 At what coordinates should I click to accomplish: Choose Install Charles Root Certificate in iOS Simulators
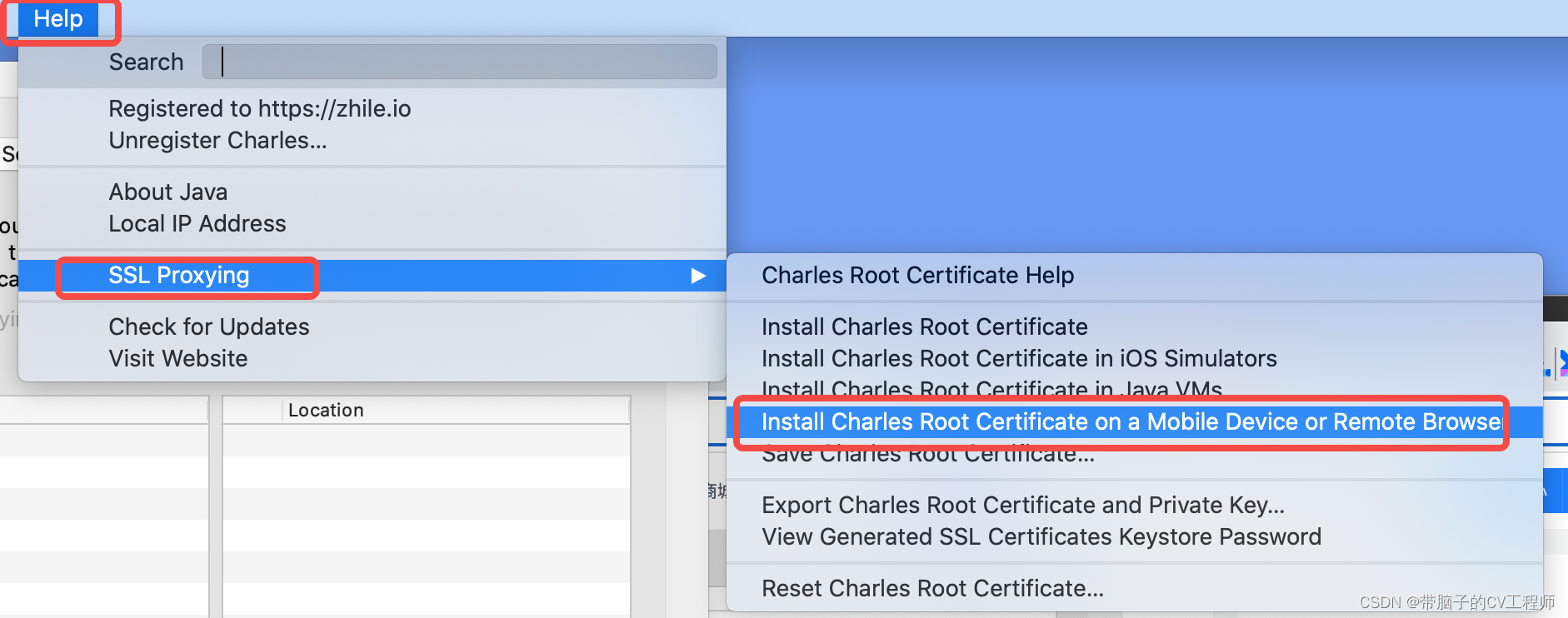[1019, 358]
